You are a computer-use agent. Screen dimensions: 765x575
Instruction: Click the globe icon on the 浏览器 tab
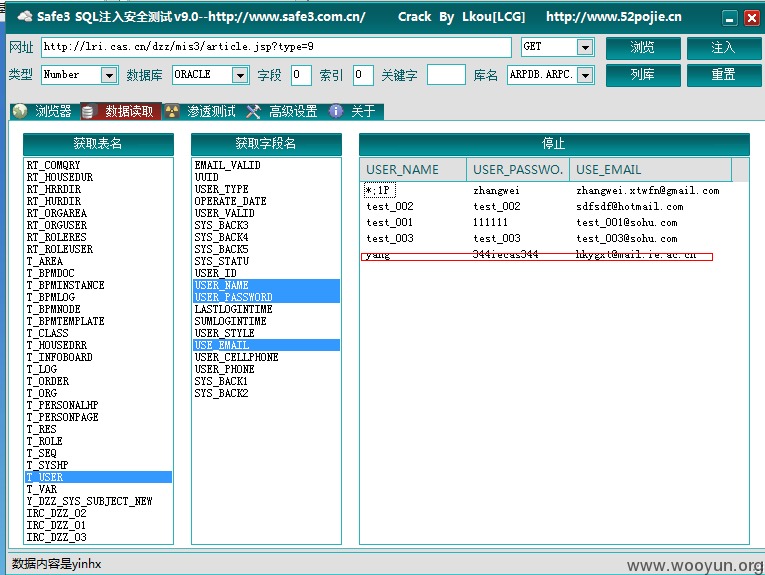tap(20, 112)
